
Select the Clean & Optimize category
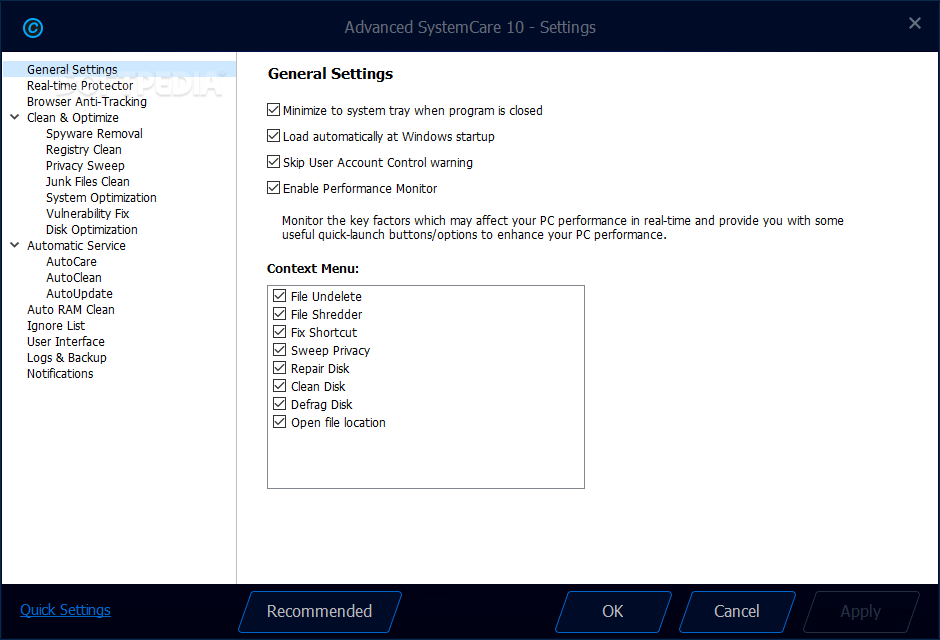(x=73, y=117)
